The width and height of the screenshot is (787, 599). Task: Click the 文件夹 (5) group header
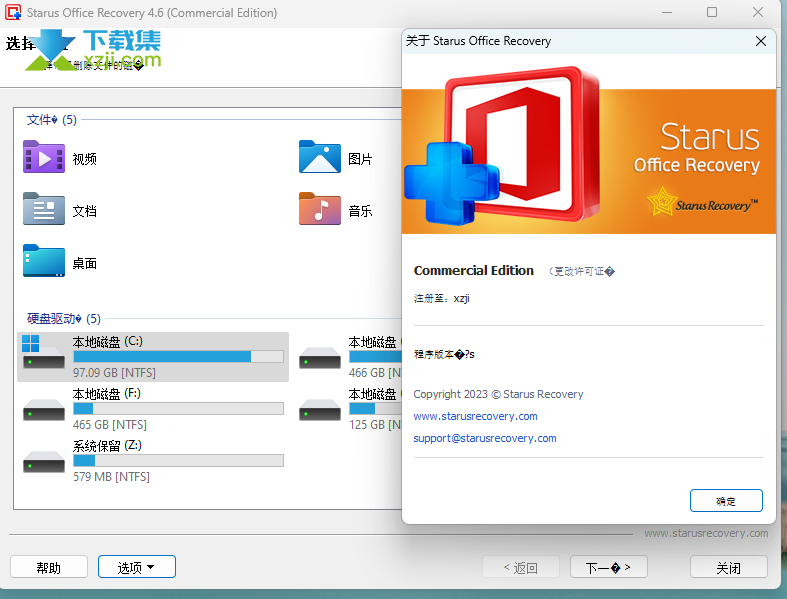pos(52,119)
